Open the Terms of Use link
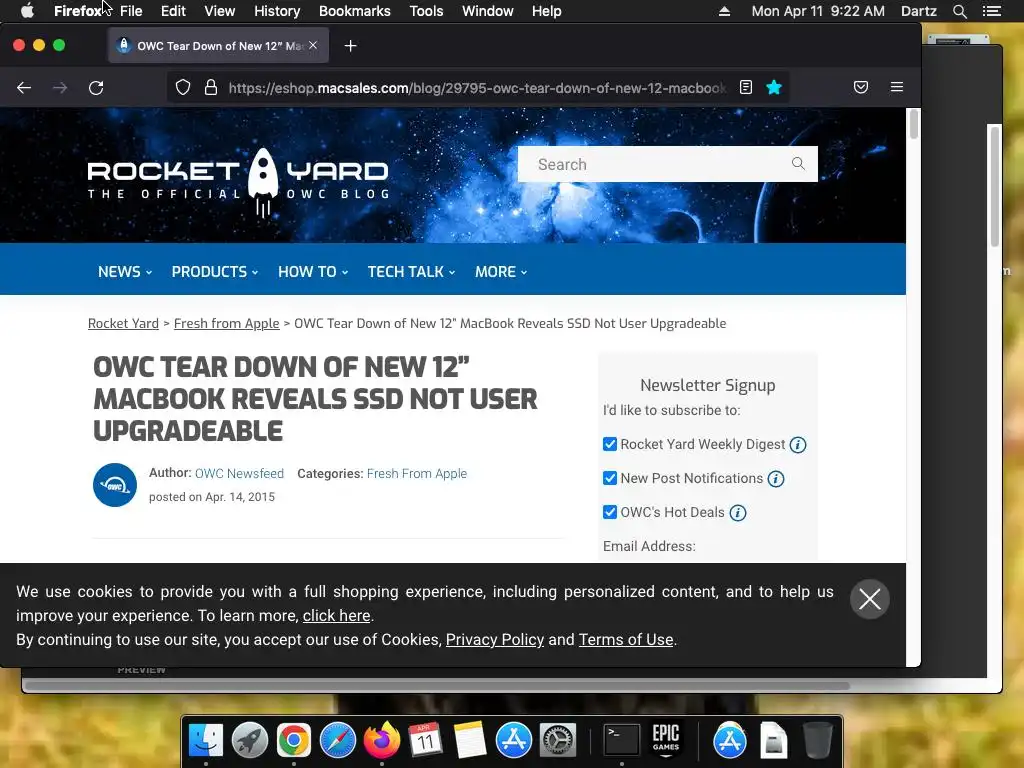The width and height of the screenshot is (1024, 768). click(626, 640)
